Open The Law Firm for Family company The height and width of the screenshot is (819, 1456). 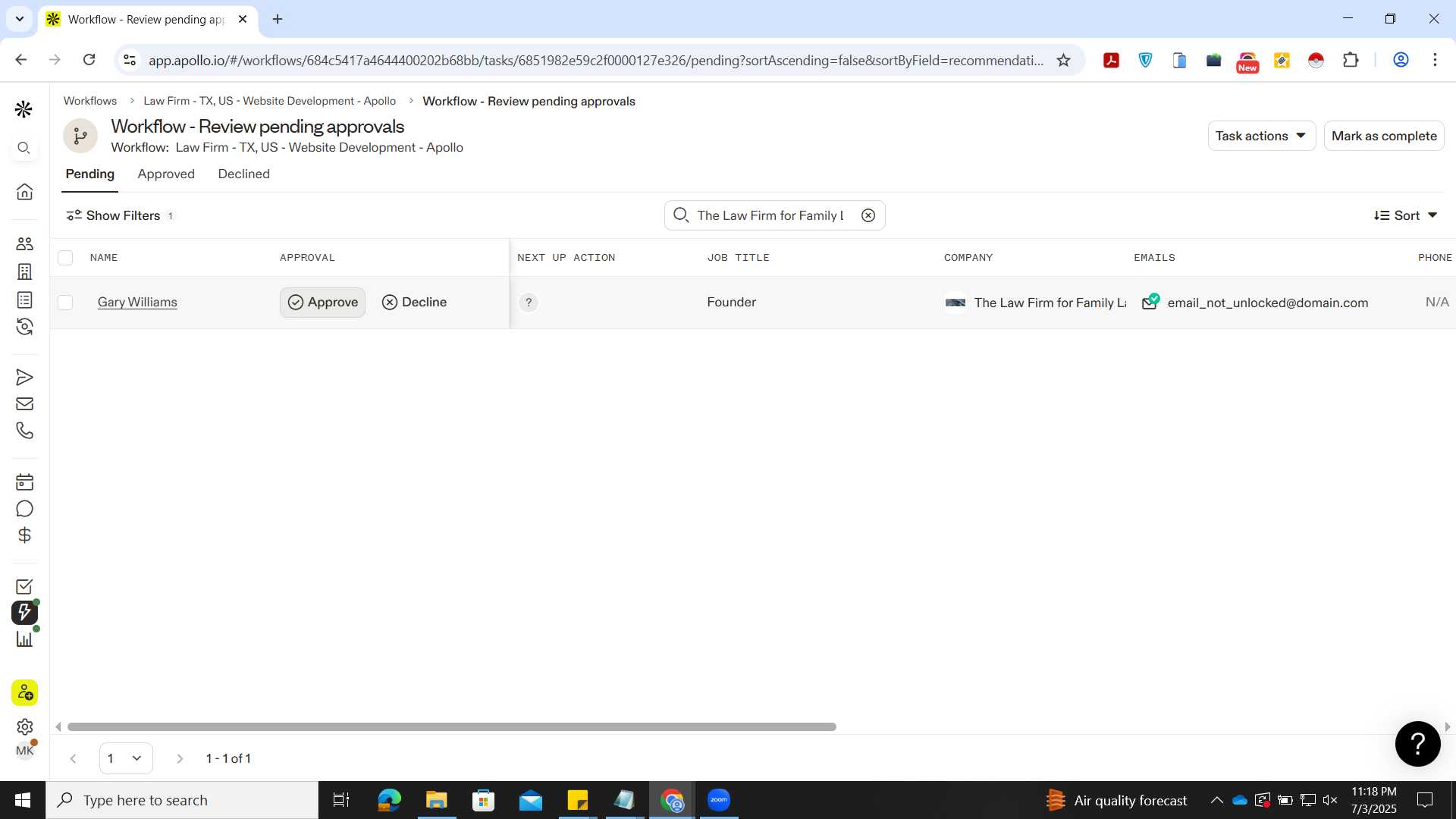tap(1050, 303)
